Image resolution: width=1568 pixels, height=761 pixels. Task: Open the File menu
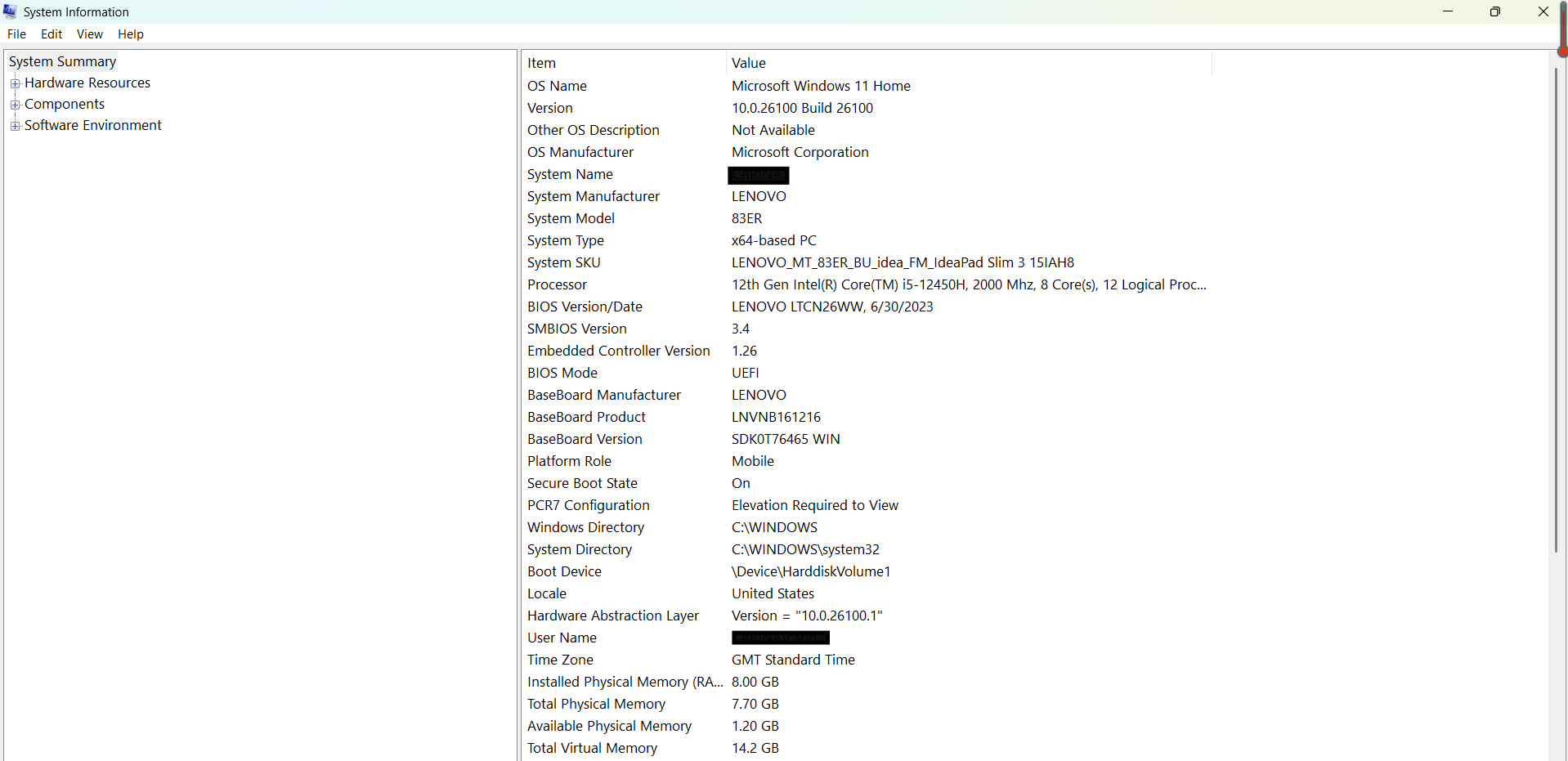(16, 34)
